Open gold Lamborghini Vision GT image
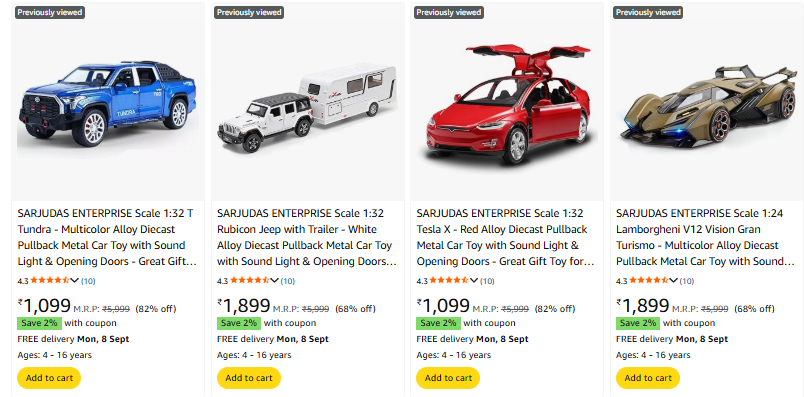 click(x=706, y=107)
